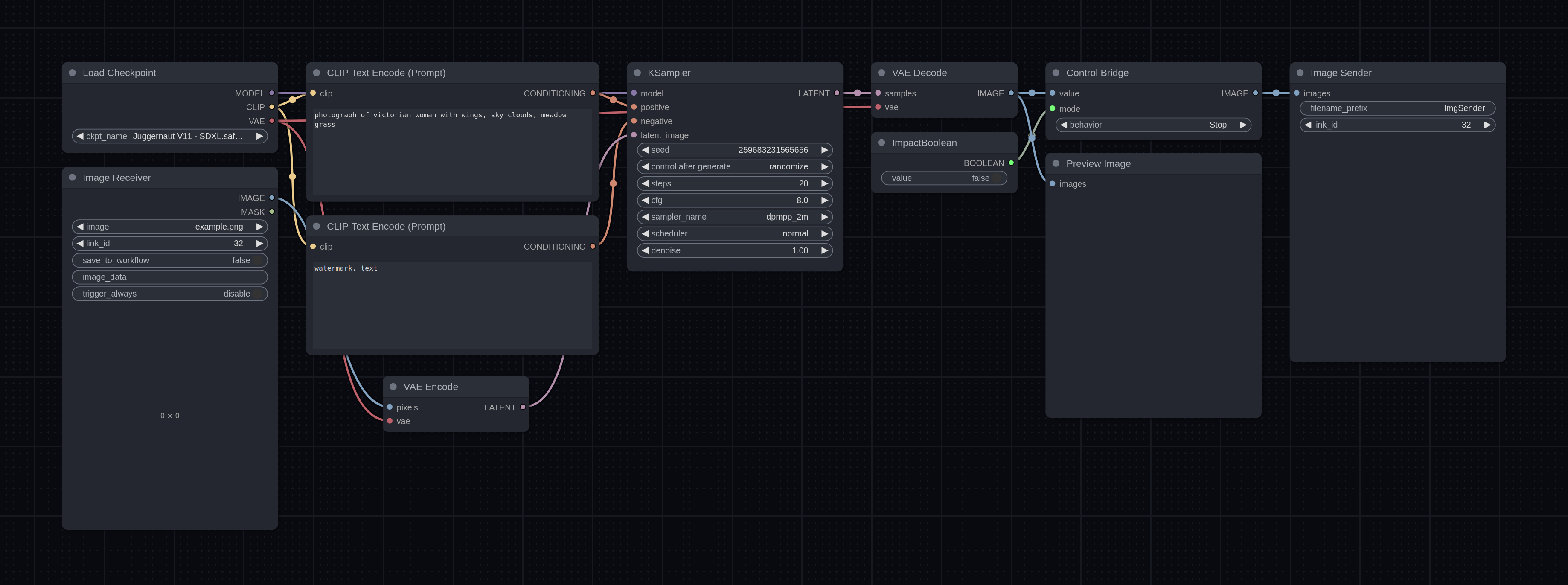Increase steps with the right arrow
The image size is (1568, 585).
[x=825, y=184]
